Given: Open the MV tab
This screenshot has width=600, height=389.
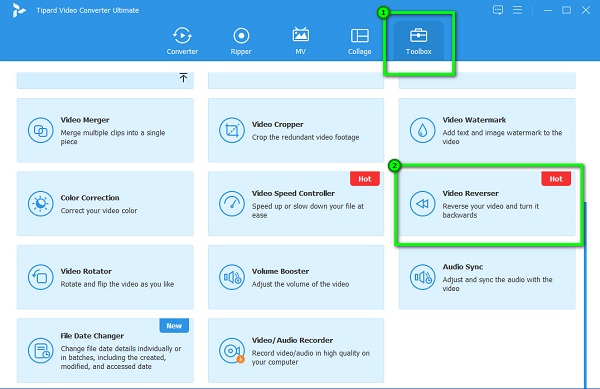Looking at the screenshot, I should (300, 41).
